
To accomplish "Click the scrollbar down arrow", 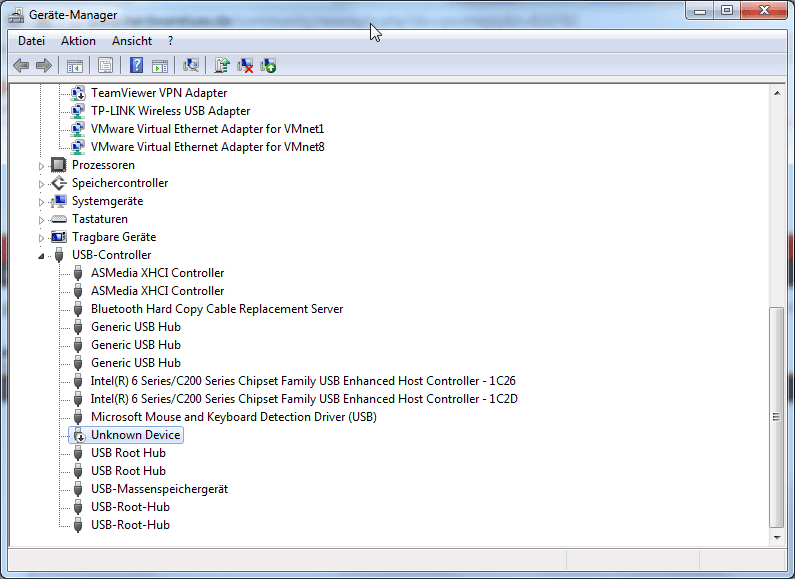I will (777, 537).
